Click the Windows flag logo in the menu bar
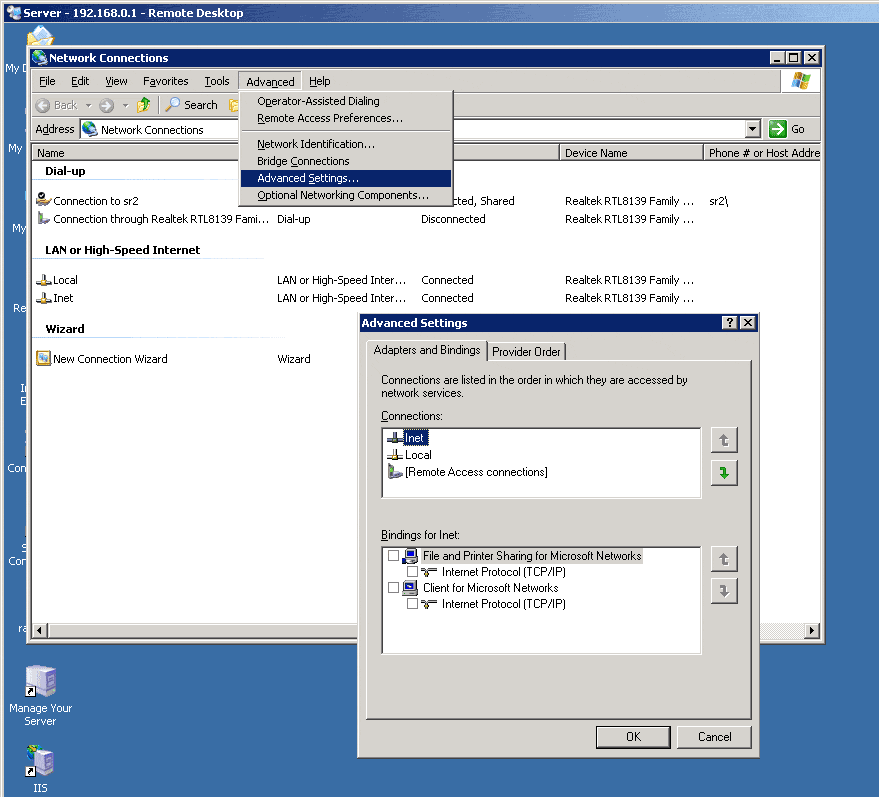Screen dimensions: 879x797 point(801,81)
